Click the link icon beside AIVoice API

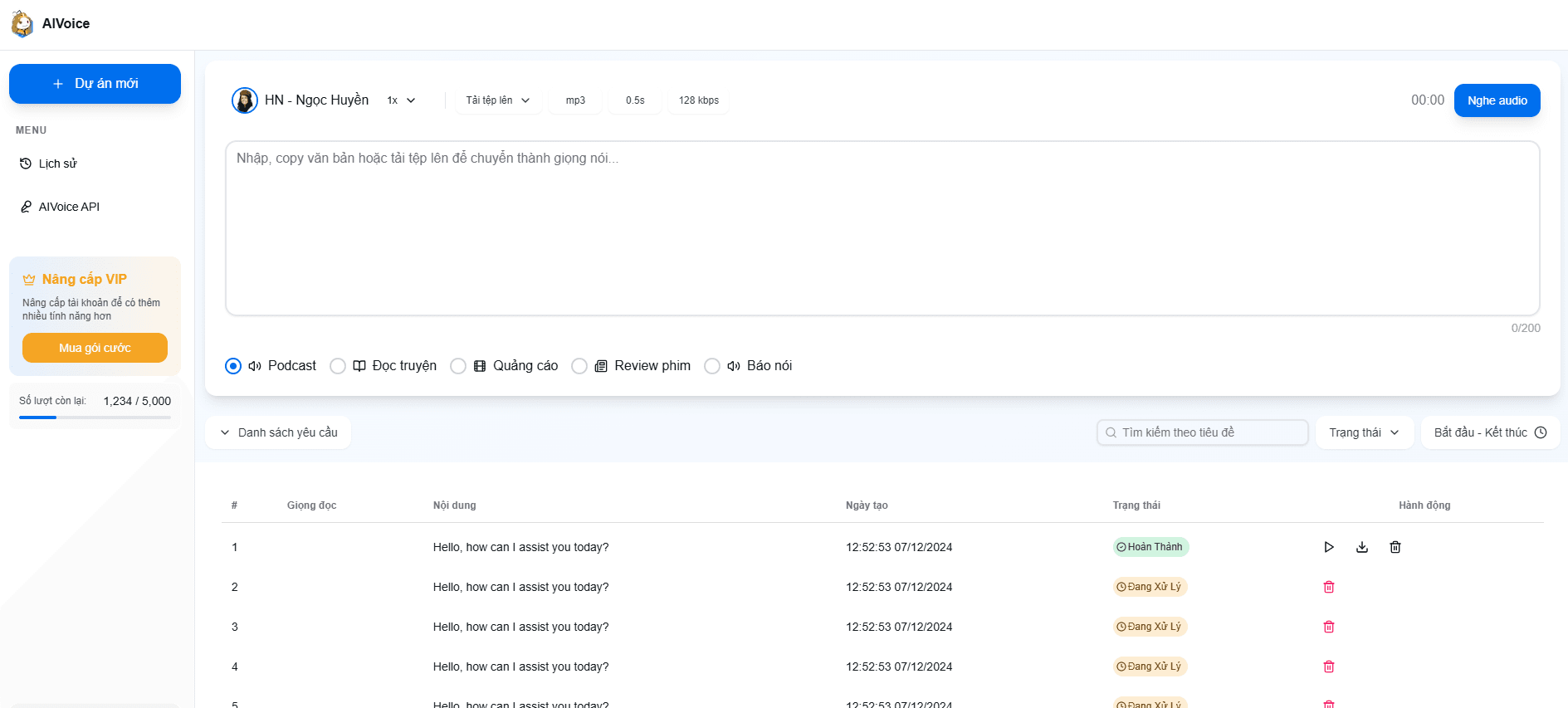[26, 207]
